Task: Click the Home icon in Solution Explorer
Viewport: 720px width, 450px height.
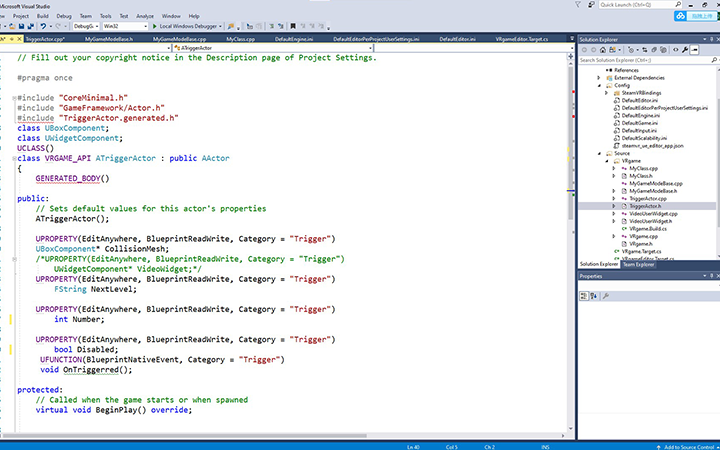Action: coord(603,48)
